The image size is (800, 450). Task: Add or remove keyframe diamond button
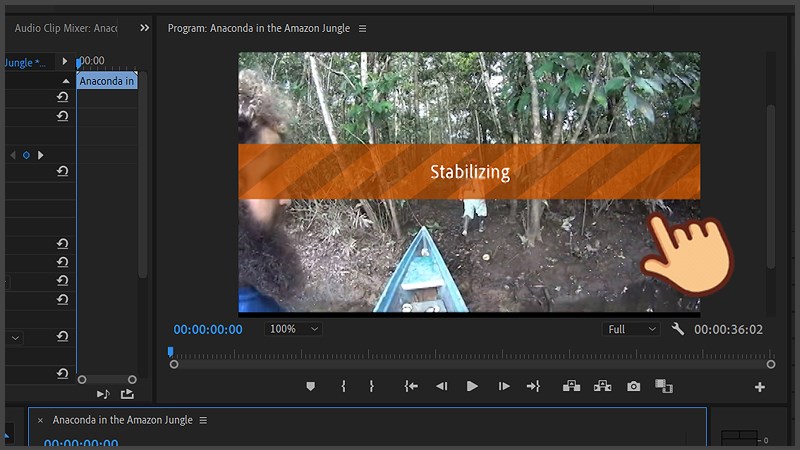tap(26, 155)
